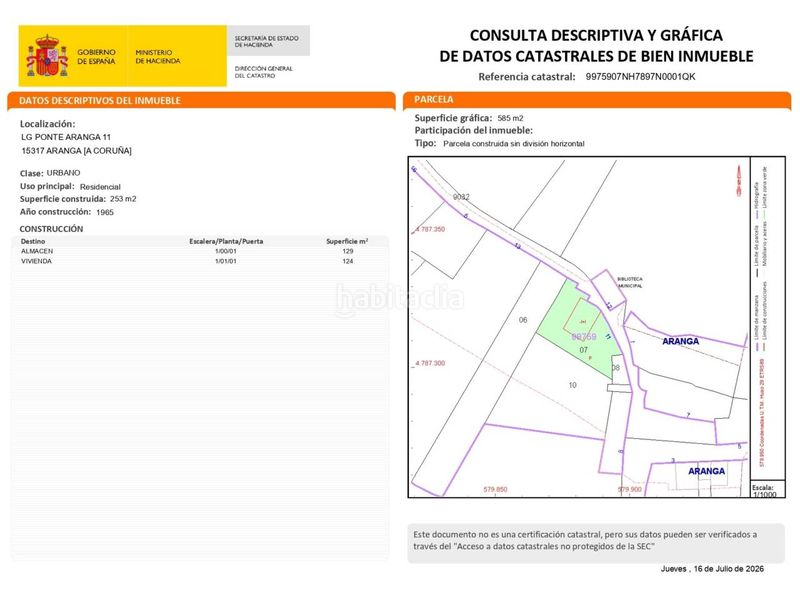This screenshot has width=800, height=600.
Task: Click parcel label '9032' on map
Action: 461,197
